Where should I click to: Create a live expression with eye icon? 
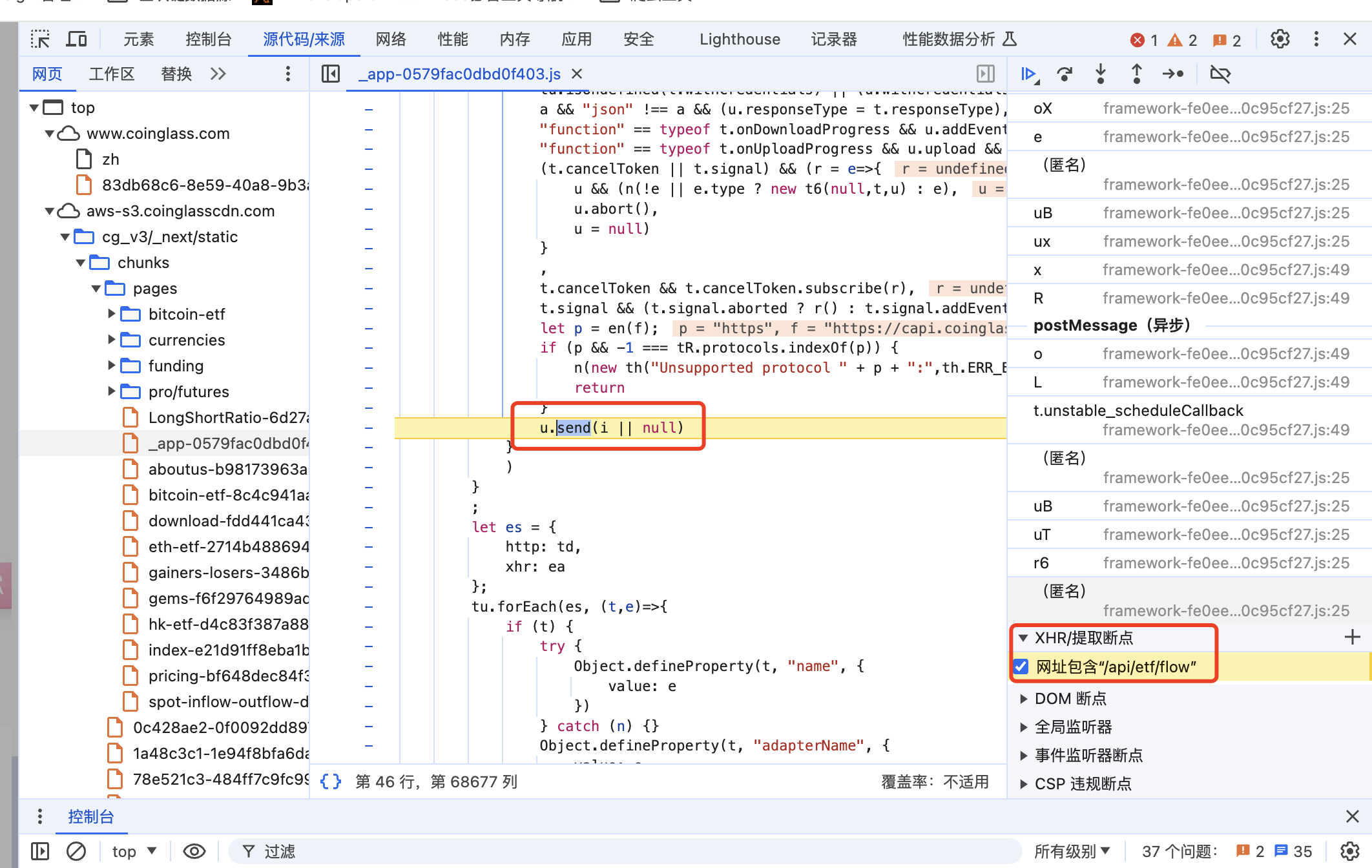tap(194, 851)
